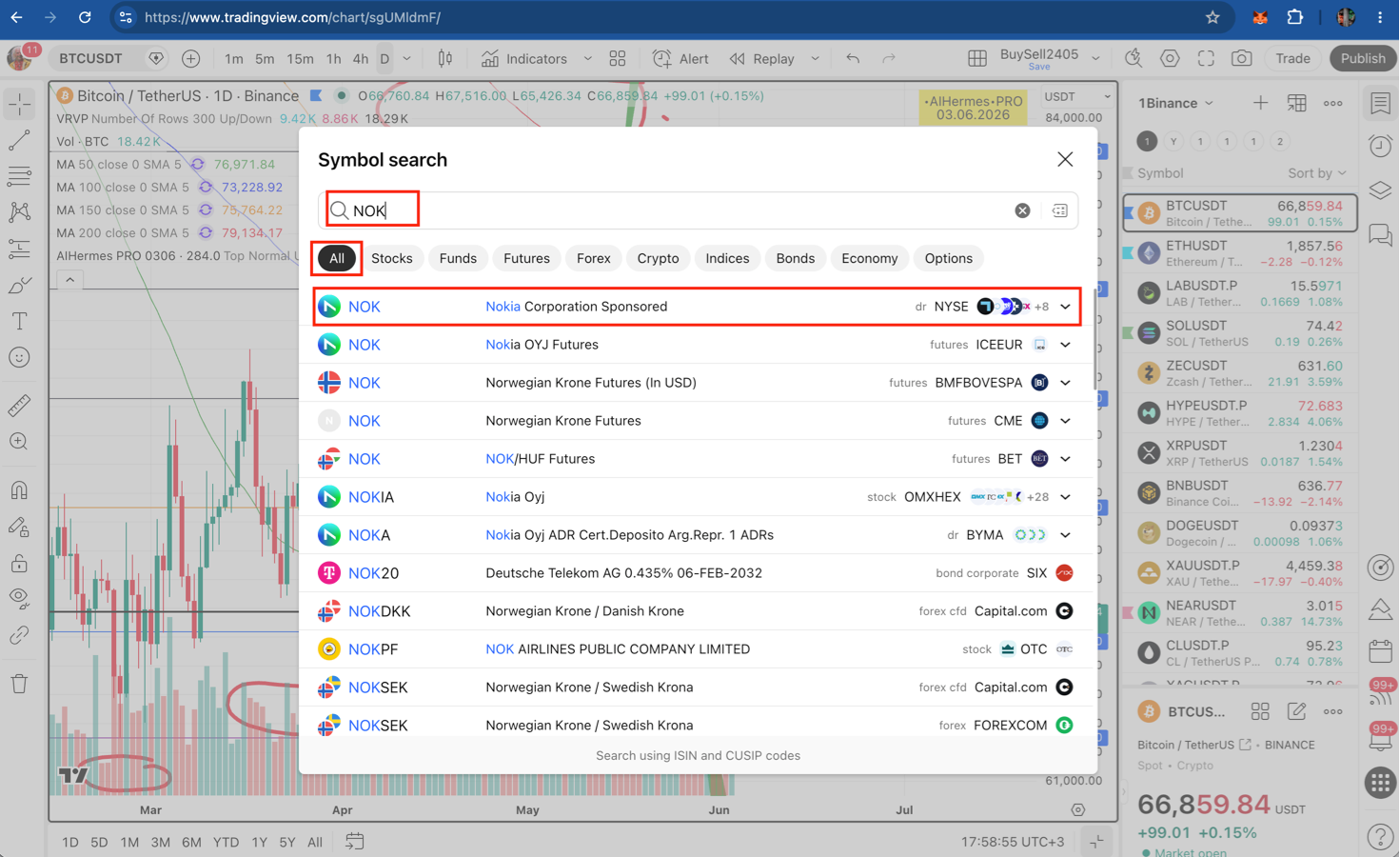
Task: Click the Publish button
Action: (x=1363, y=59)
